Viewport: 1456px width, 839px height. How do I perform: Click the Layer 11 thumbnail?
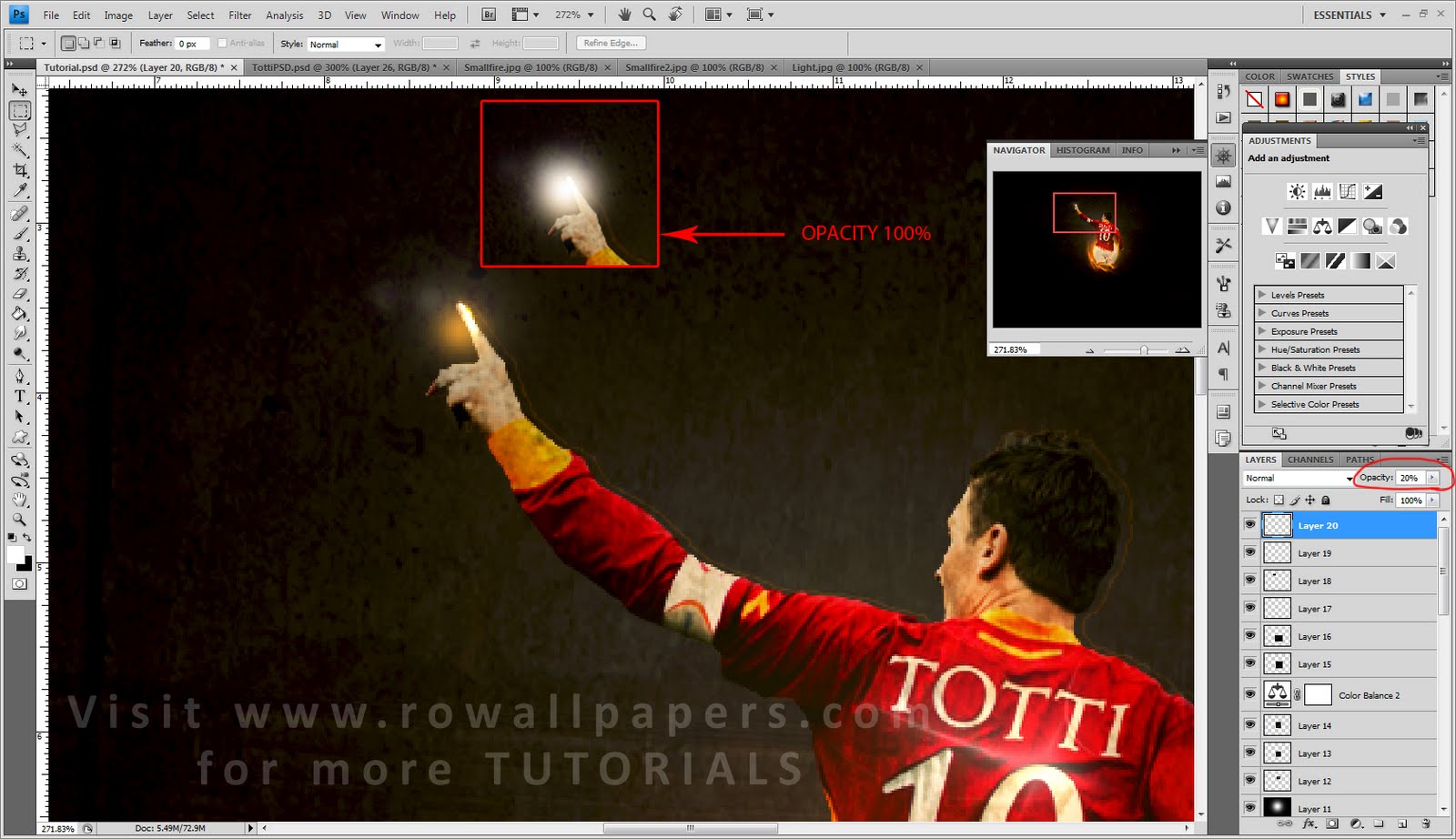pos(1278,807)
